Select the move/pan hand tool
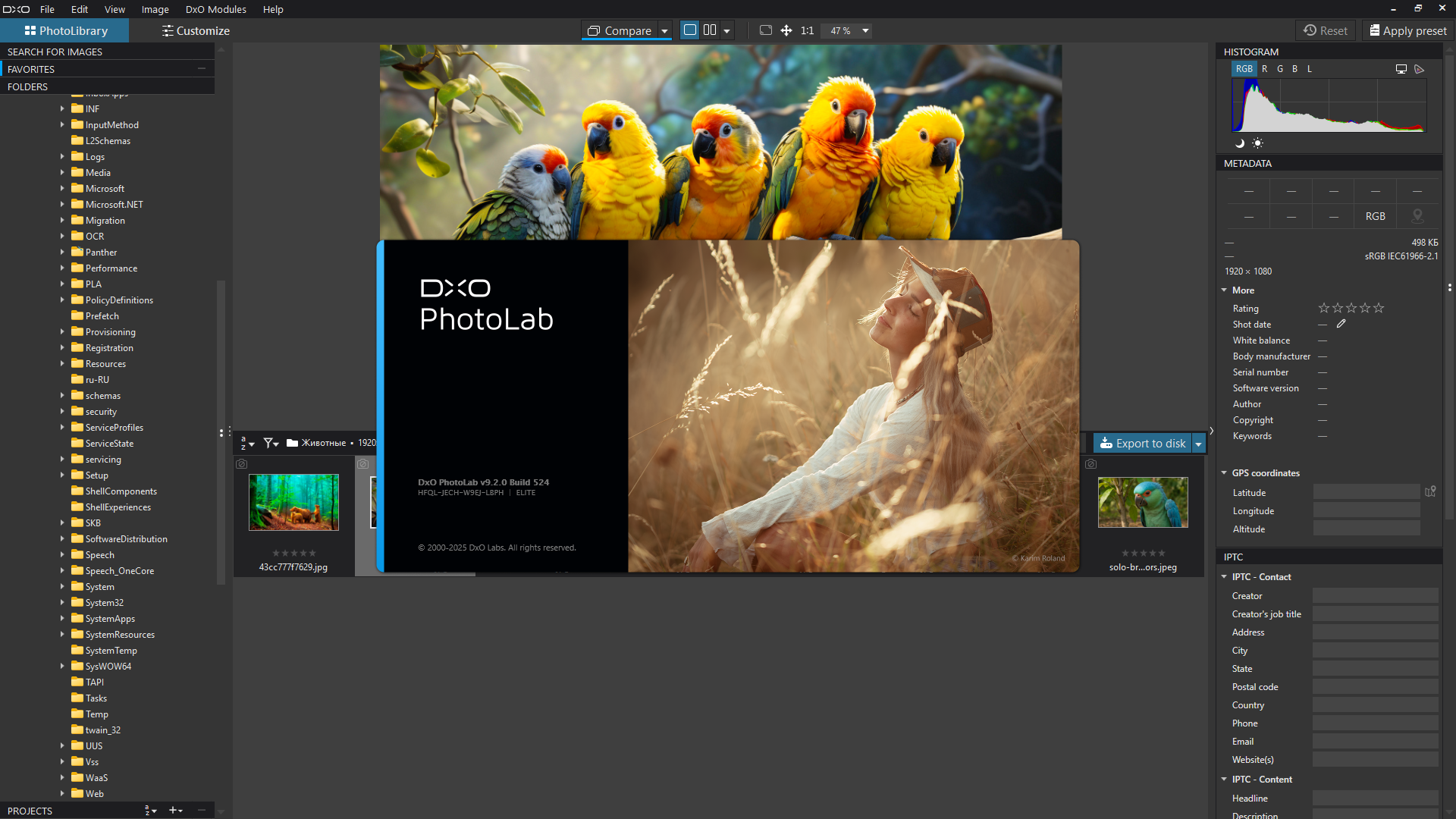 (786, 30)
